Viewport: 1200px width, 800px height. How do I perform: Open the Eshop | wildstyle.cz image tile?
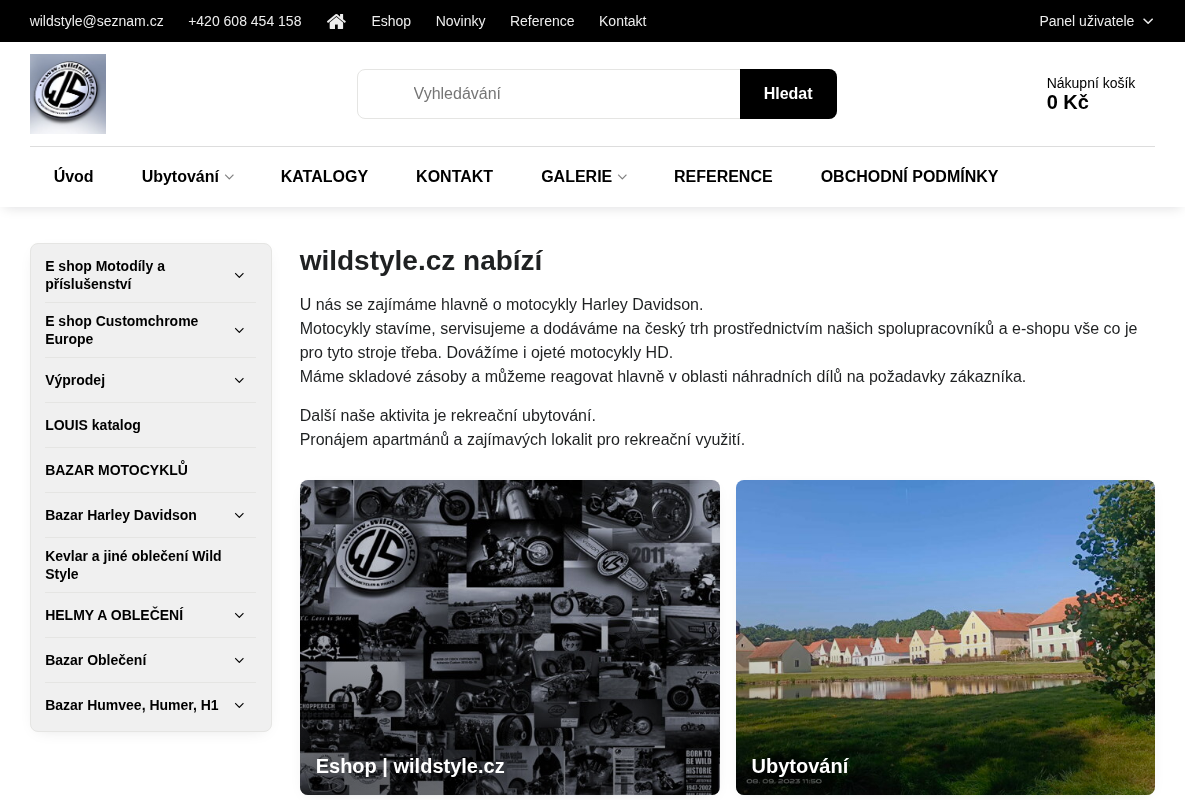pyautogui.click(x=510, y=637)
